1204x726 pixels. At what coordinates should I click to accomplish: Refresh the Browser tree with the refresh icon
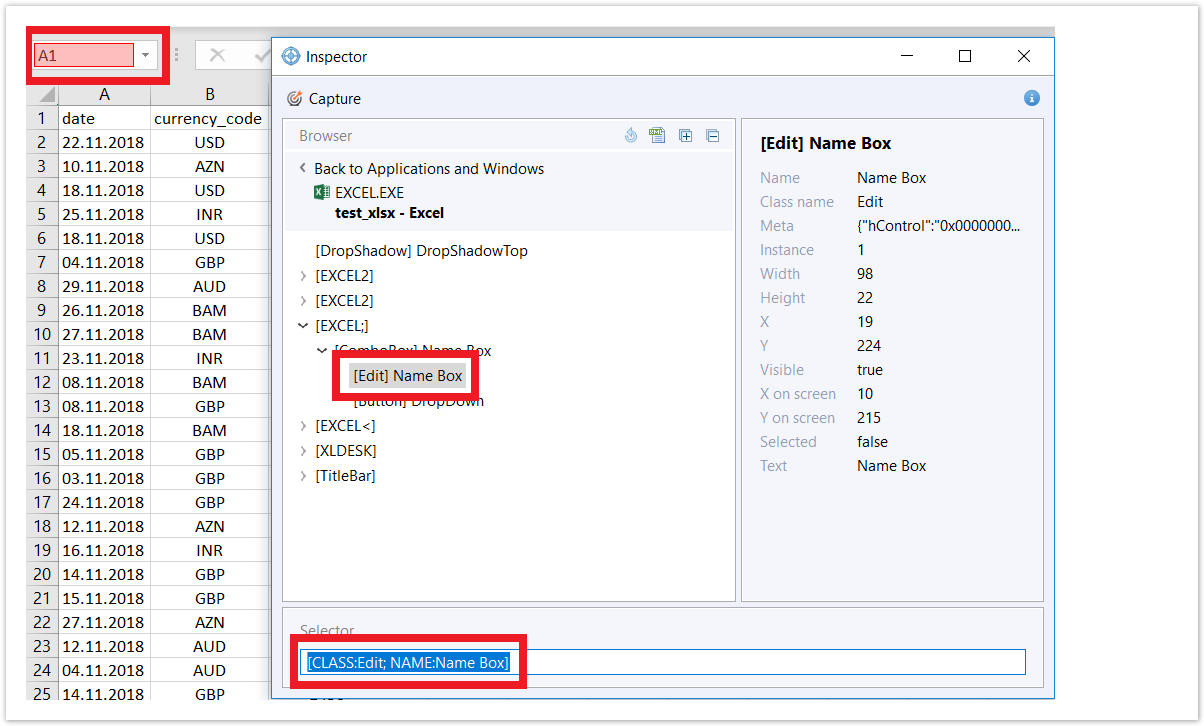click(631, 136)
